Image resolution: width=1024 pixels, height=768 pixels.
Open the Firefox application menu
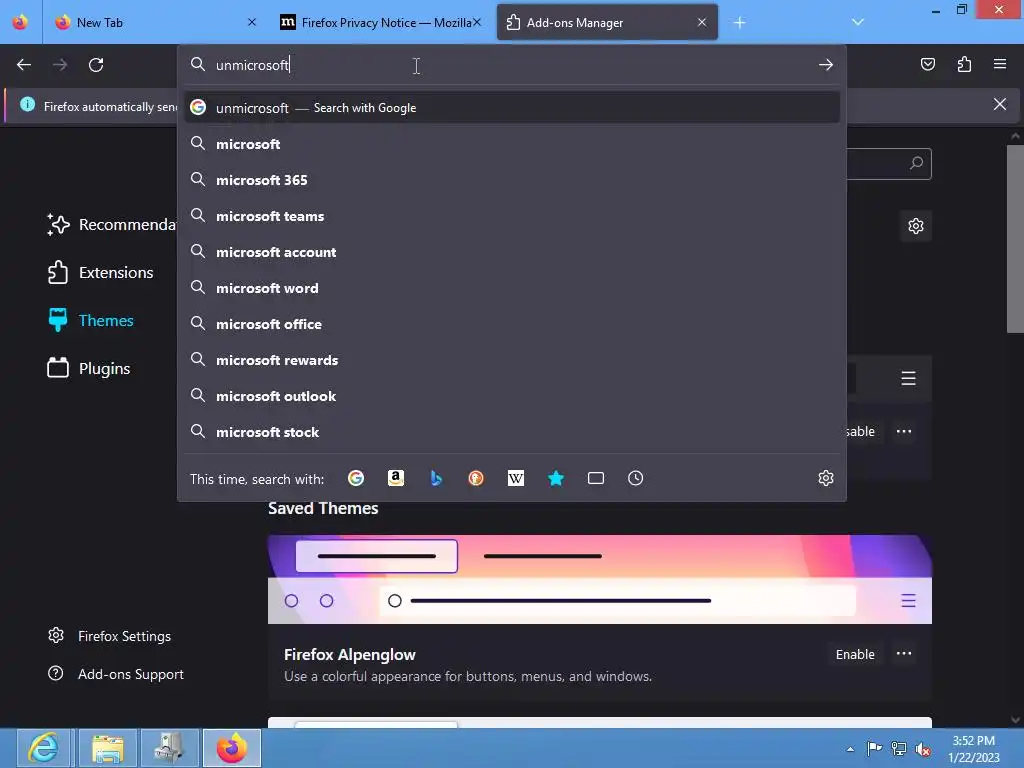click(x=1000, y=64)
